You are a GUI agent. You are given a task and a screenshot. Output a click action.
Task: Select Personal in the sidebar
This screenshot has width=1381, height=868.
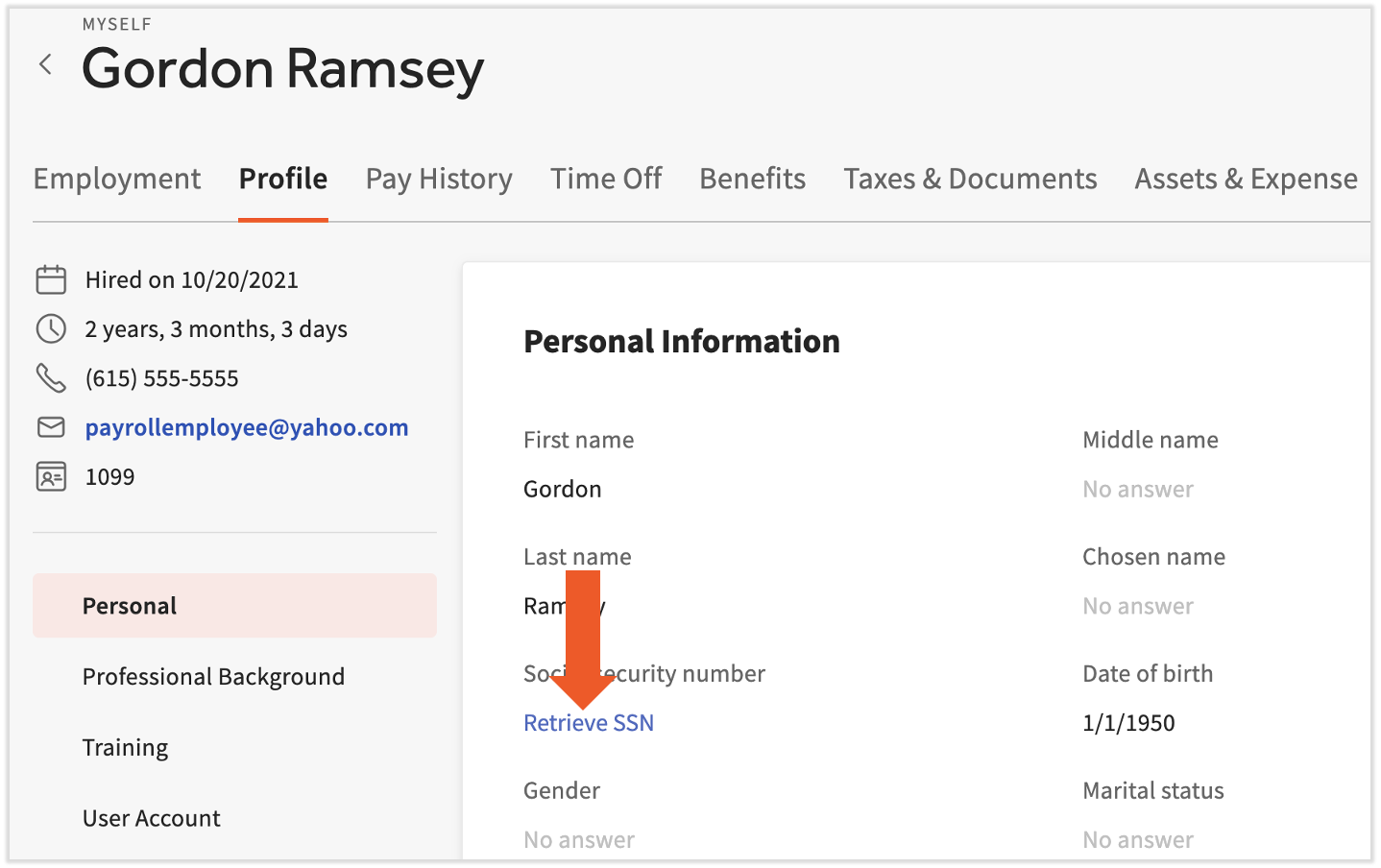pos(130,606)
